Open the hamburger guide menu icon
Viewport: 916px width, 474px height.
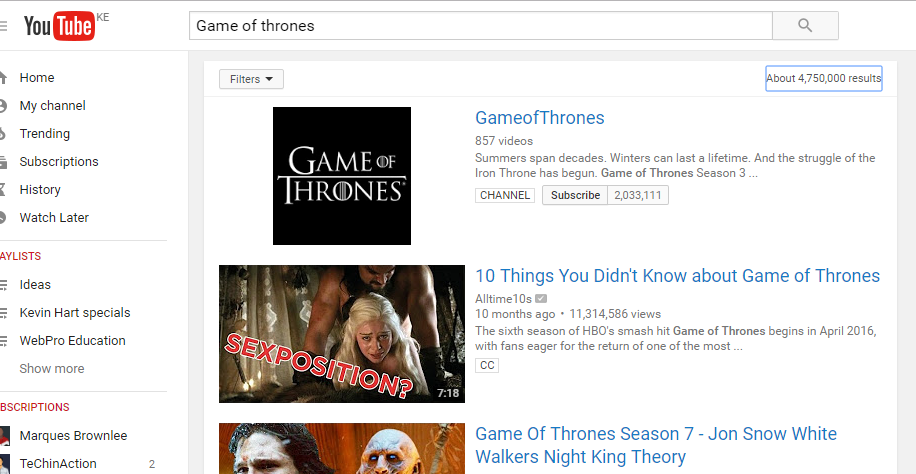click(4, 26)
